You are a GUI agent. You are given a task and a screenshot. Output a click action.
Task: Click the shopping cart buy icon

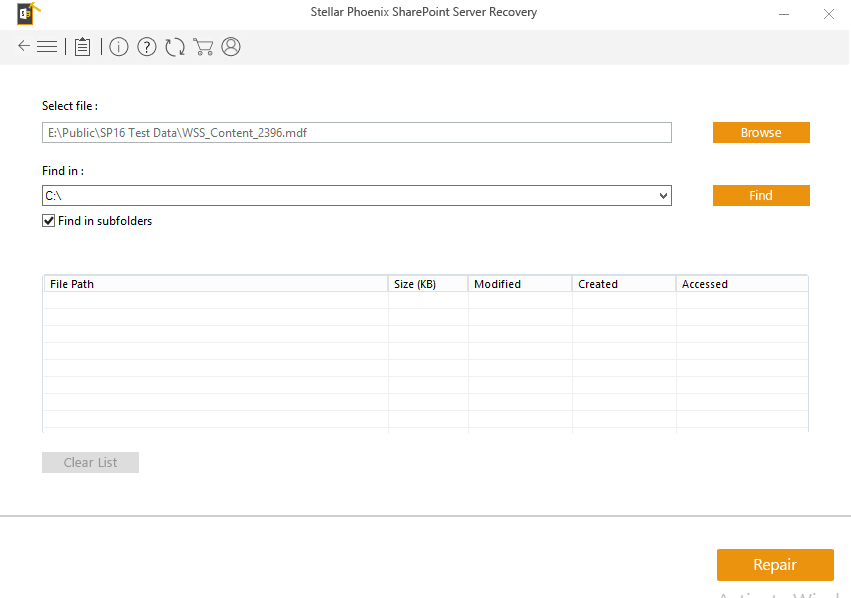(x=203, y=47)
